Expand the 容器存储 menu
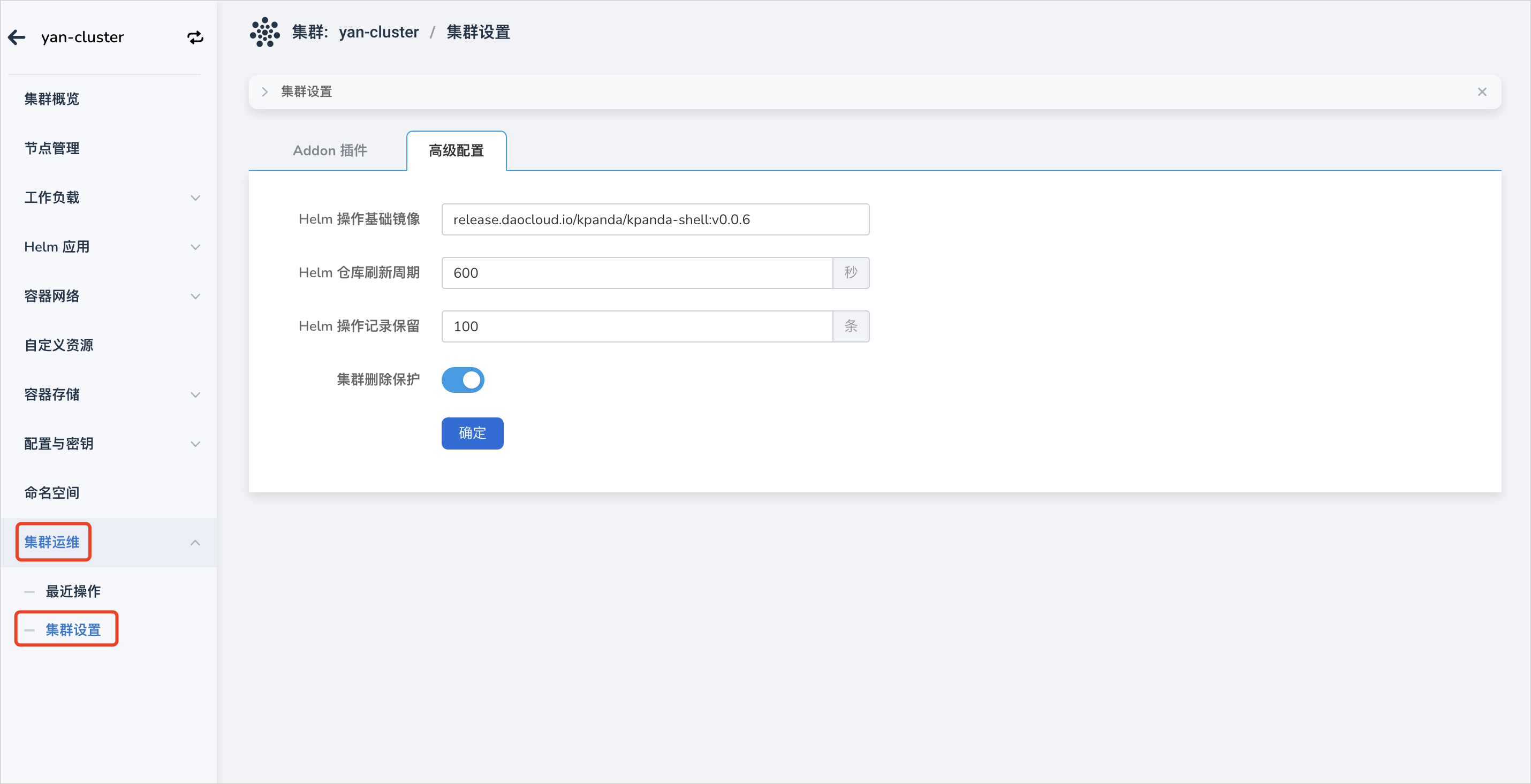Screen dimensions: 1531x784 click(x=195, y=395)
